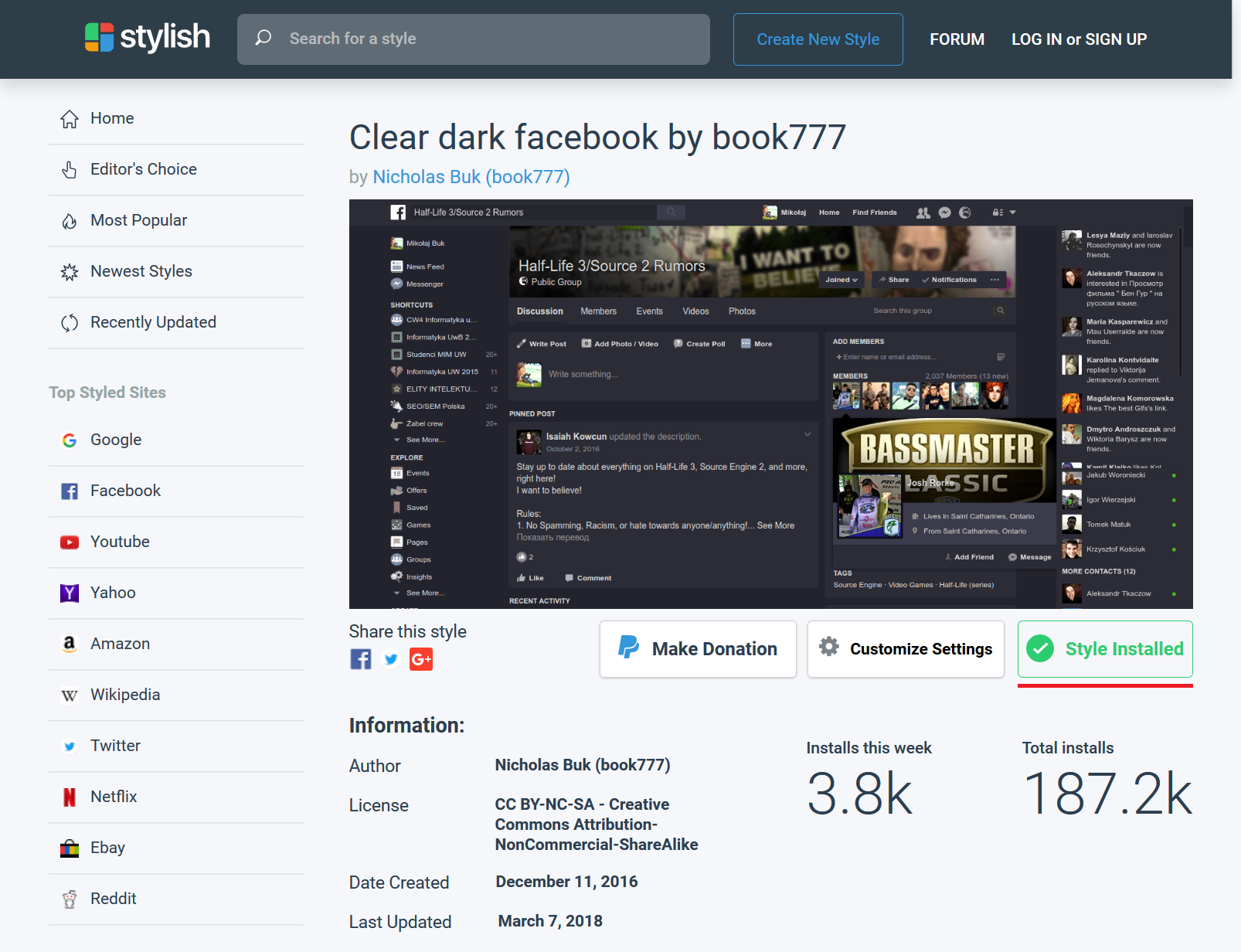
Task: Click the Google logo icon
Action: [x=70, y=440]
